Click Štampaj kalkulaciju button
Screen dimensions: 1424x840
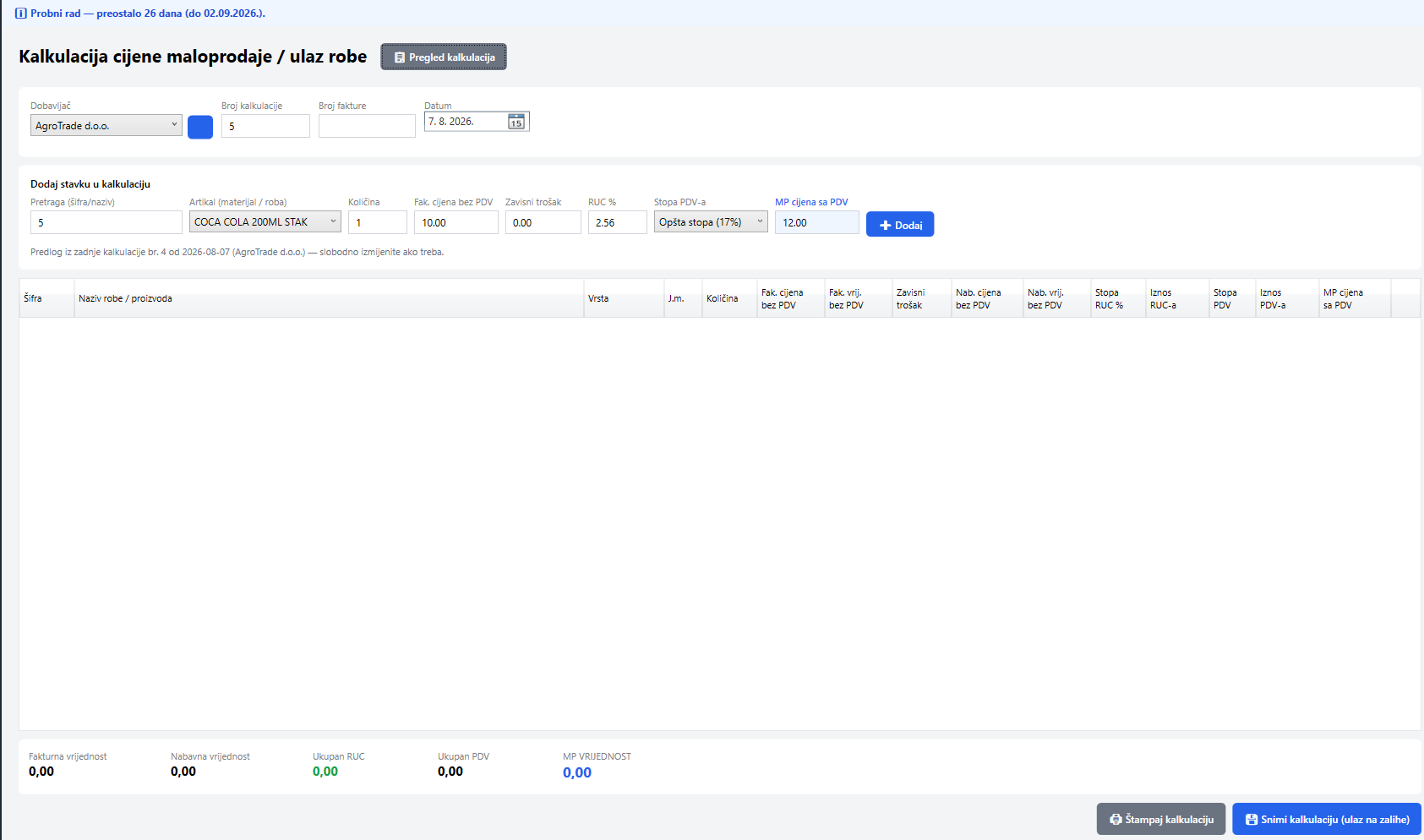(1161, 819)
